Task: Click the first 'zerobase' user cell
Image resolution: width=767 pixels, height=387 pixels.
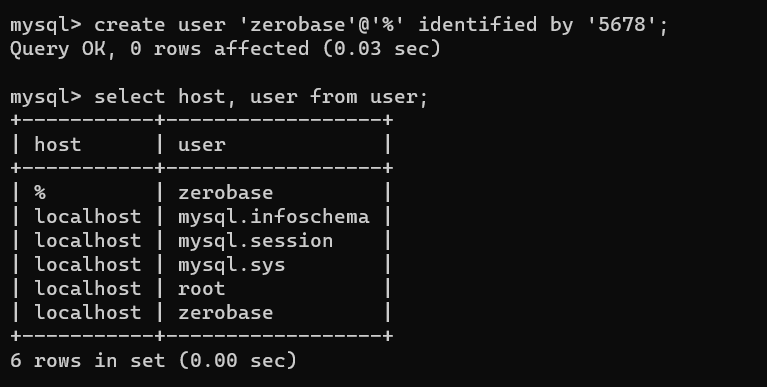Action: pyautogui.click(x=226, y=193)
